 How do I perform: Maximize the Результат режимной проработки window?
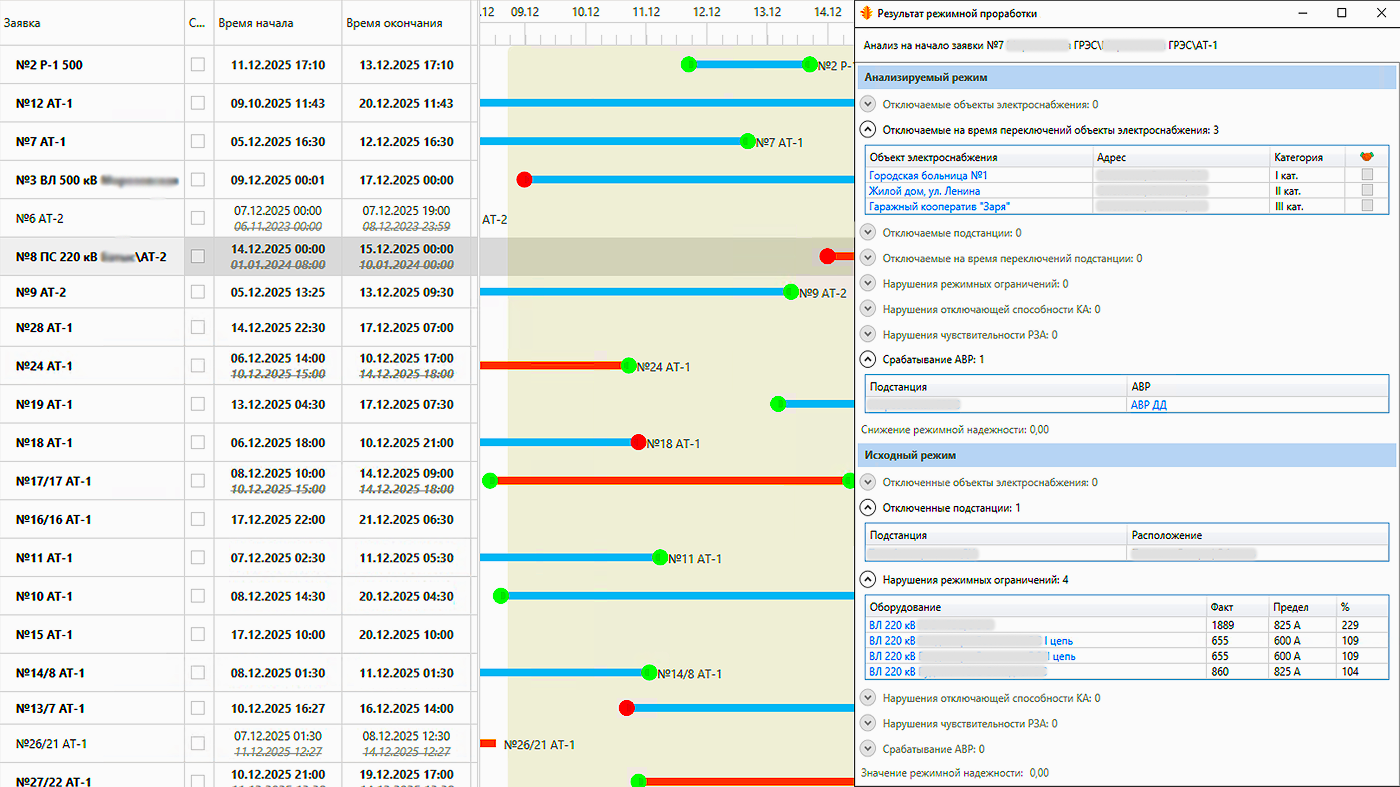pos(1341,14)
